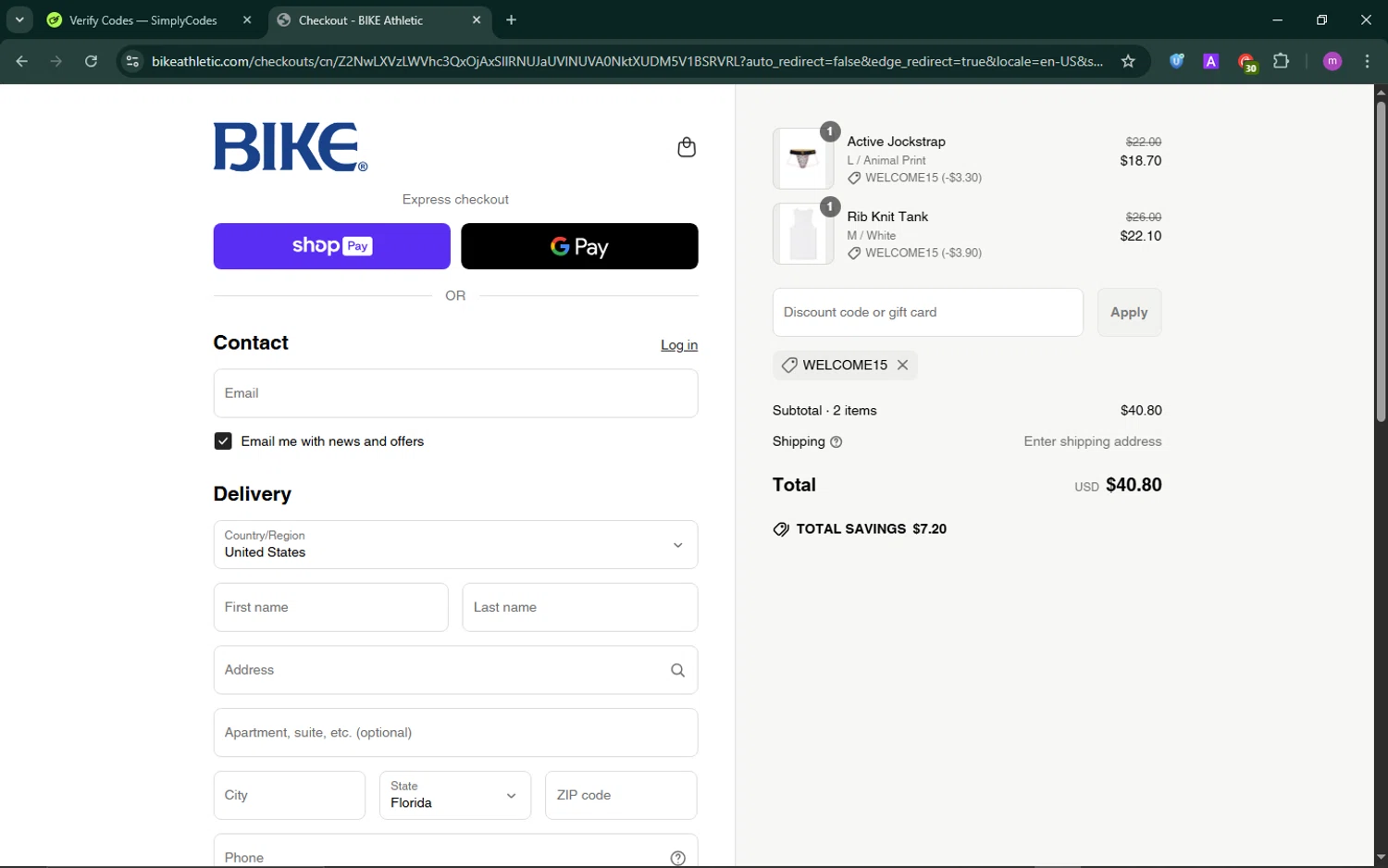Screen dimensions: 1388x868
Task: Remove the WELCOME15 discount code
Action: (x=902, y=365)
